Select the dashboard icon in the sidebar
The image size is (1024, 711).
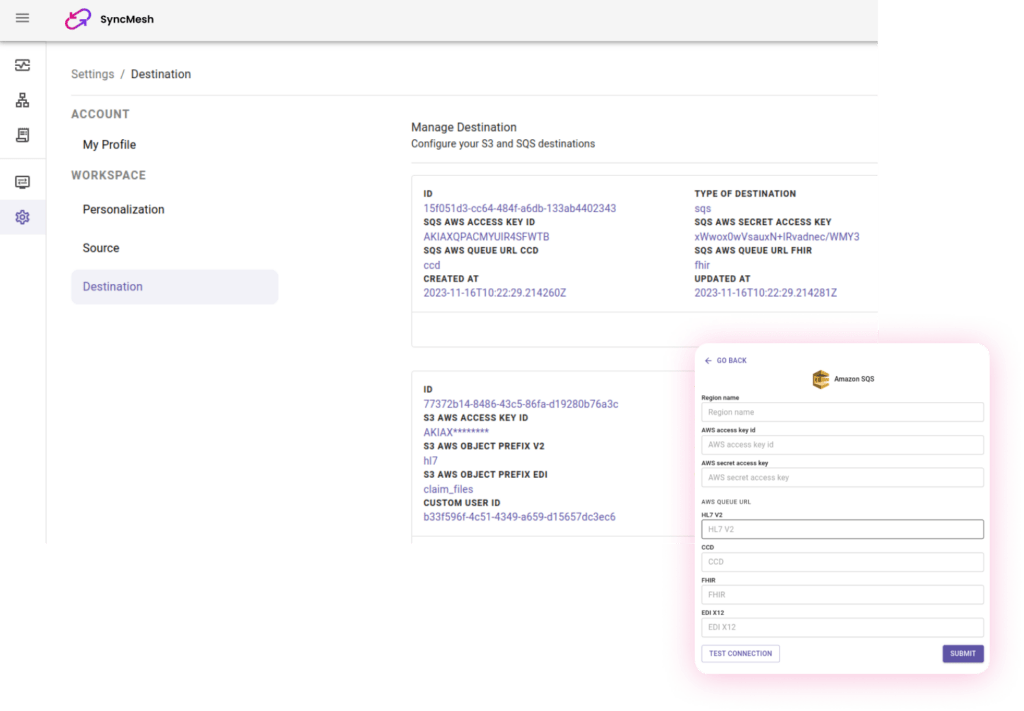(x=20, y=64)
